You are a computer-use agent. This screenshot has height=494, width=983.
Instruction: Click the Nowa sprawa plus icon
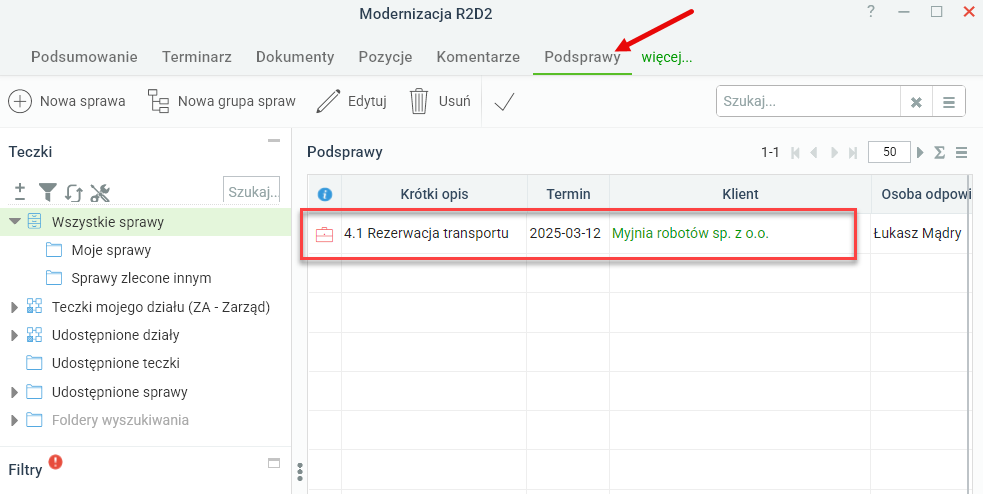pos(20,101)
